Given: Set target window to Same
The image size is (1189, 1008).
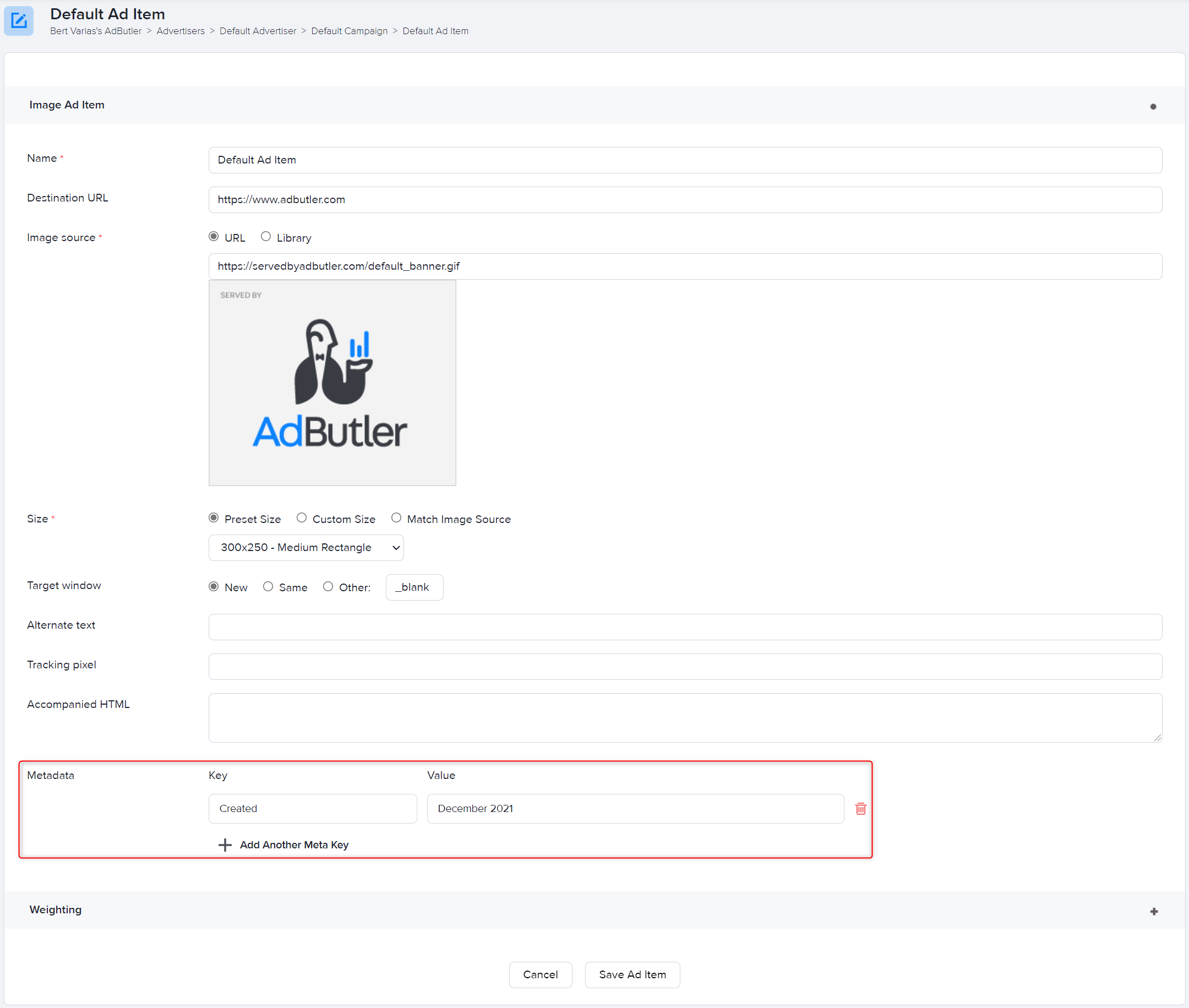Looking at the screenshot, I should (268, 586).
